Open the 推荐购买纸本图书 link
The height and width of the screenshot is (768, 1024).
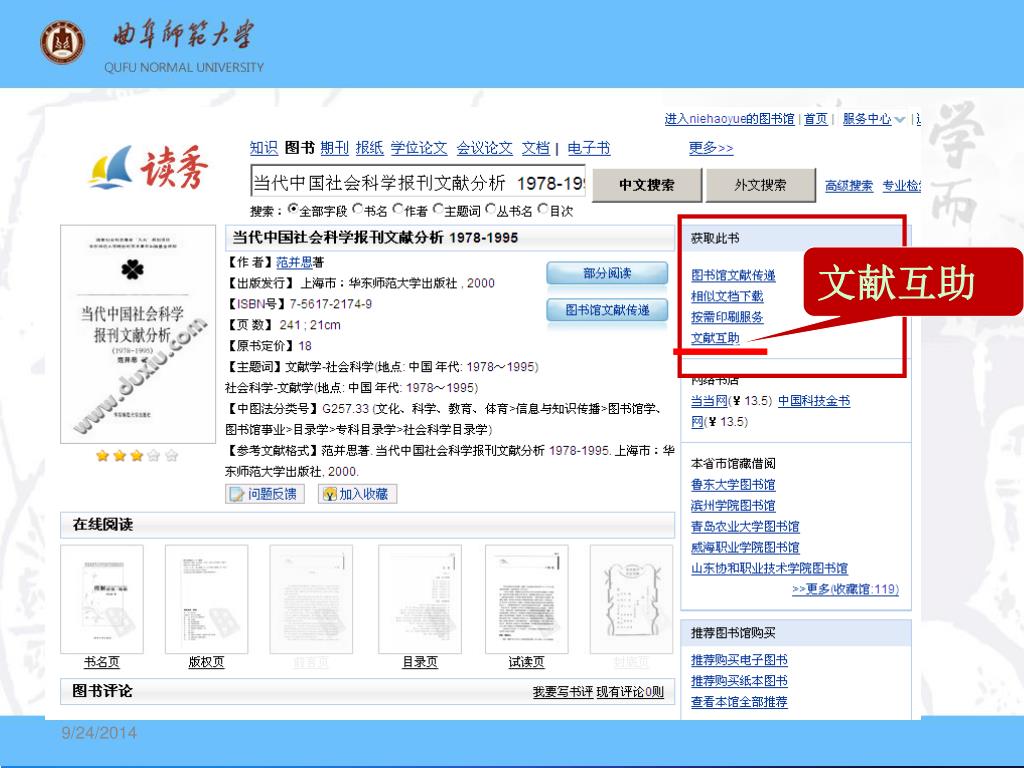739,681
